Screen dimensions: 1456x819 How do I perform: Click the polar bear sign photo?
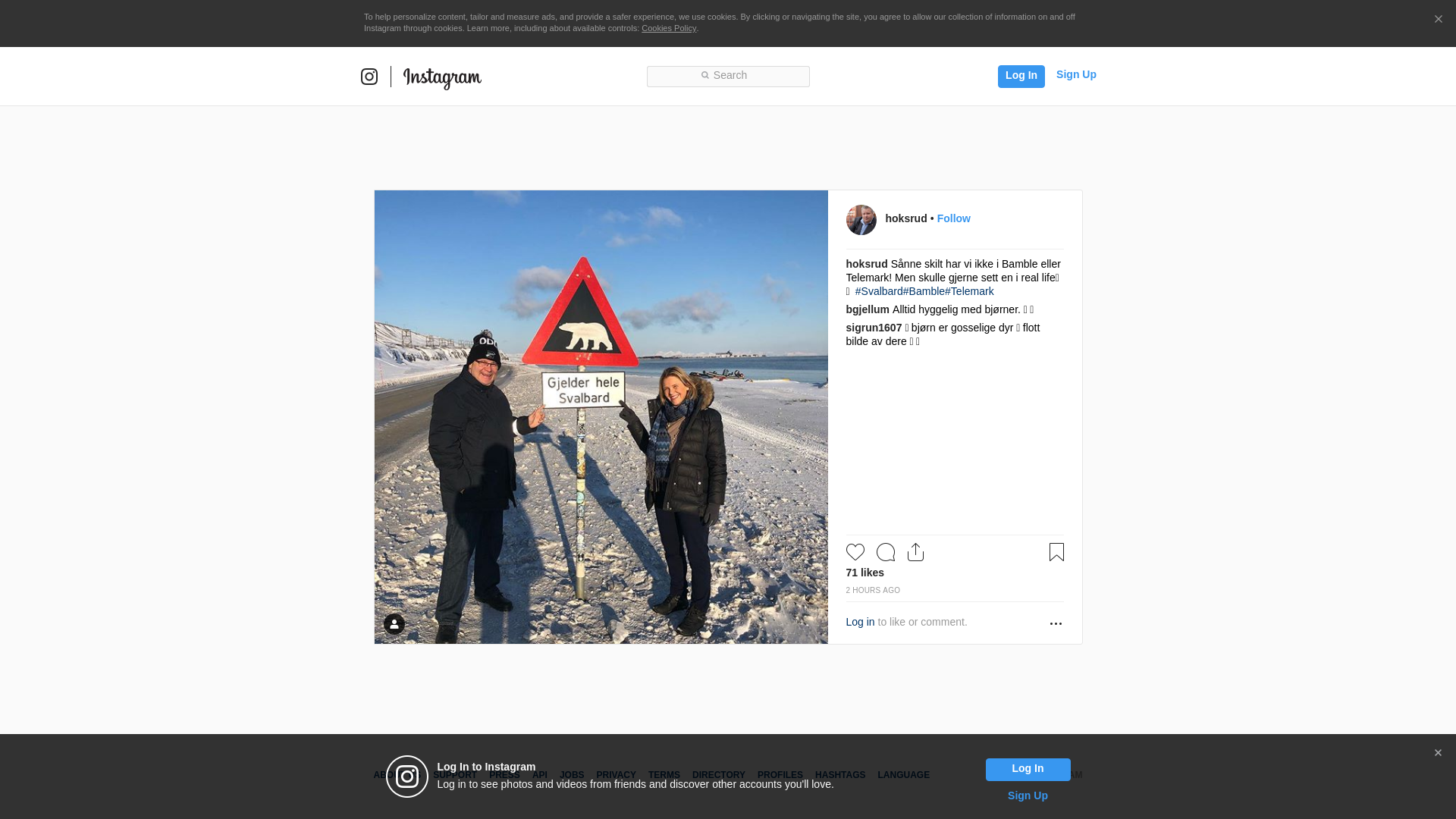click(601, 417)
